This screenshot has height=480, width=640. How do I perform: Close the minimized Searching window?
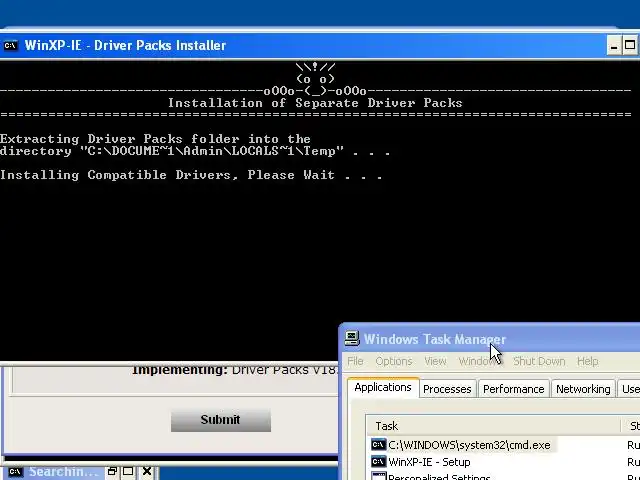click(147, 471)
